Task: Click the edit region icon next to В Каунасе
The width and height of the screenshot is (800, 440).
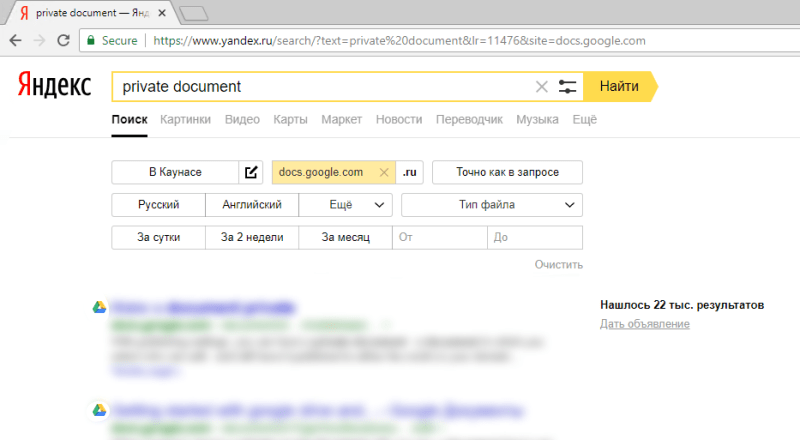Action: (x=251, y=172)
